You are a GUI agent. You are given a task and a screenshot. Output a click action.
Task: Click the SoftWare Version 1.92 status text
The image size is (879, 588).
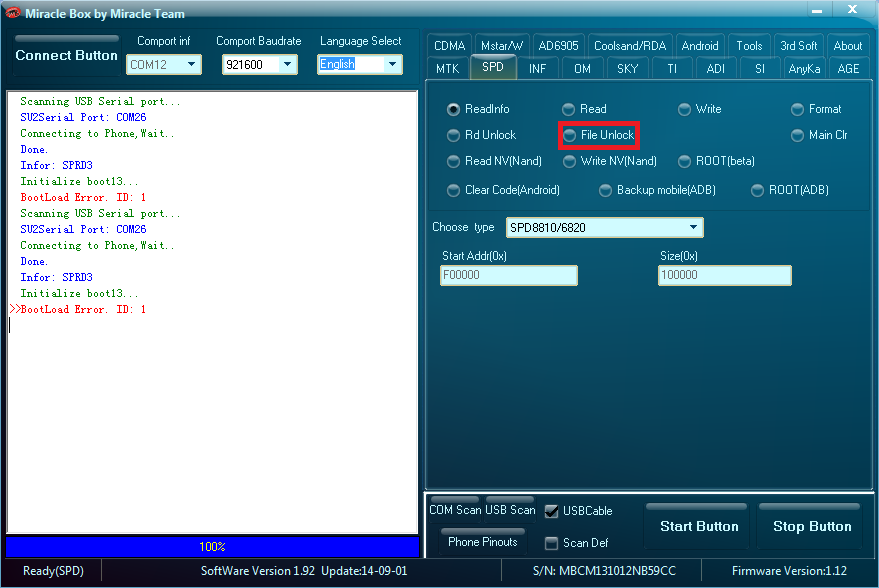[x=304, y=571]
